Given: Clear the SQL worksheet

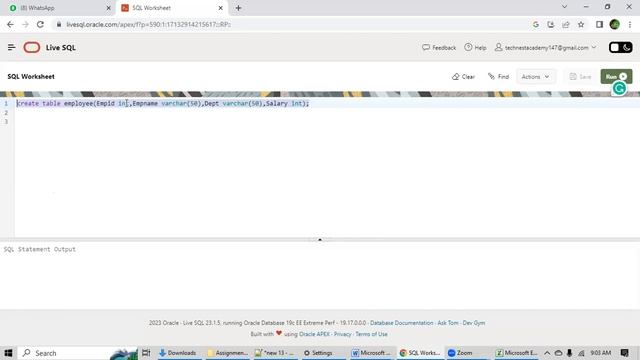Looking at the screenshot, I should [x=463, y=76].
